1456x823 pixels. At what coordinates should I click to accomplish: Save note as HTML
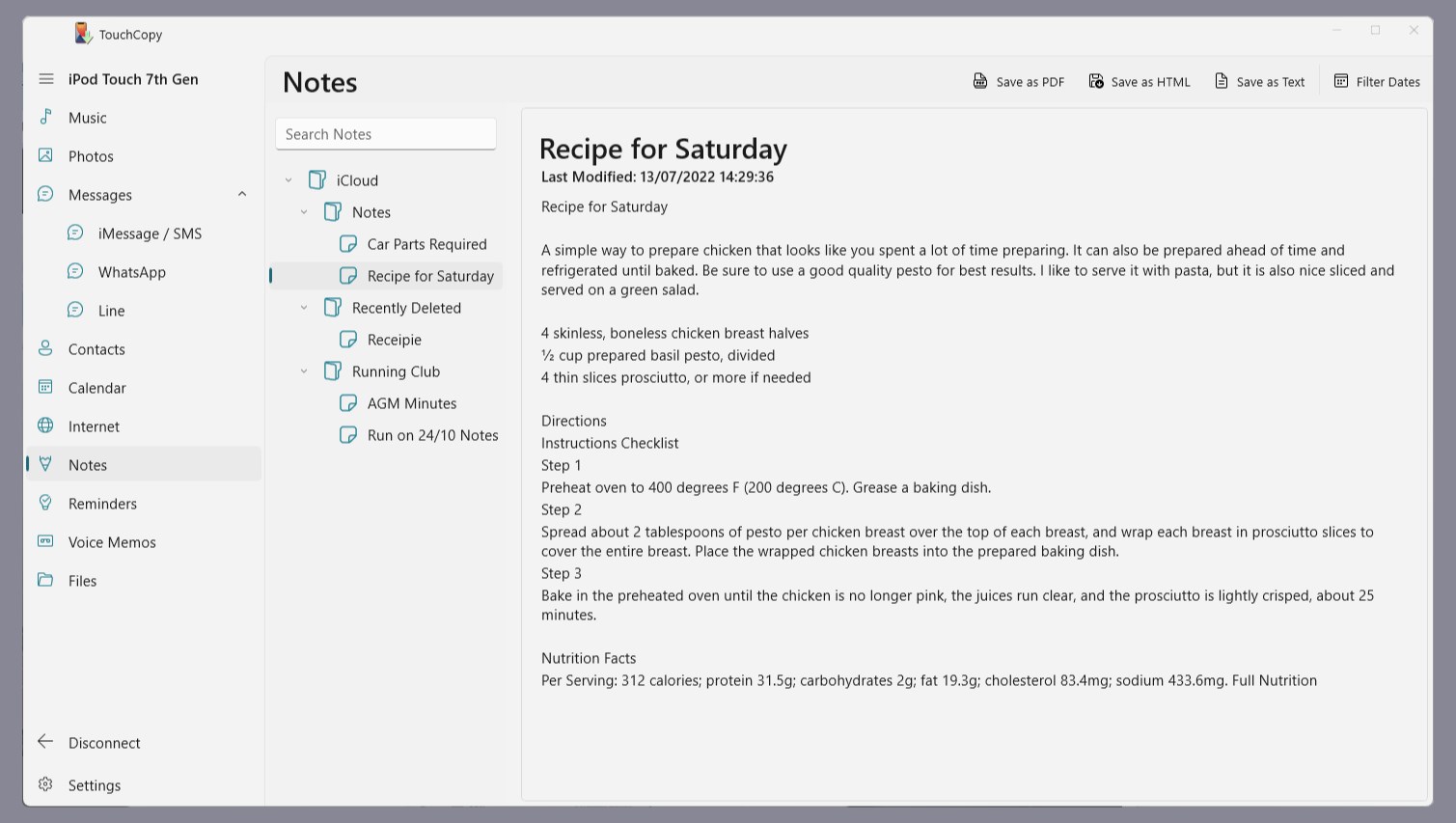tap(1140, 82)
